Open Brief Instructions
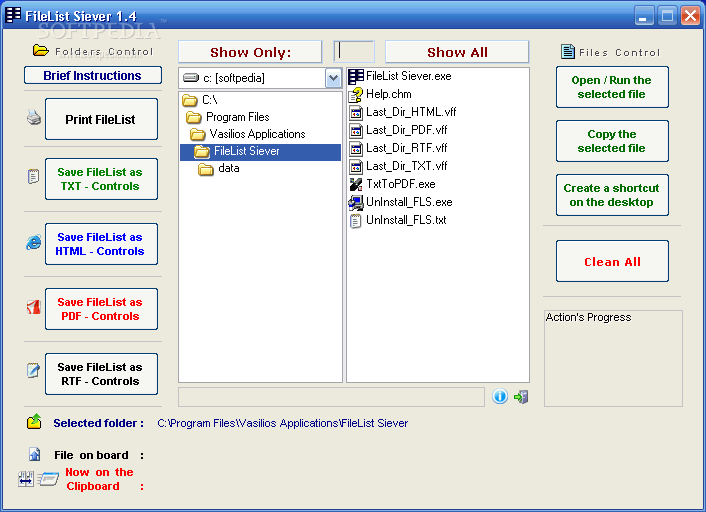 point(93,75)
